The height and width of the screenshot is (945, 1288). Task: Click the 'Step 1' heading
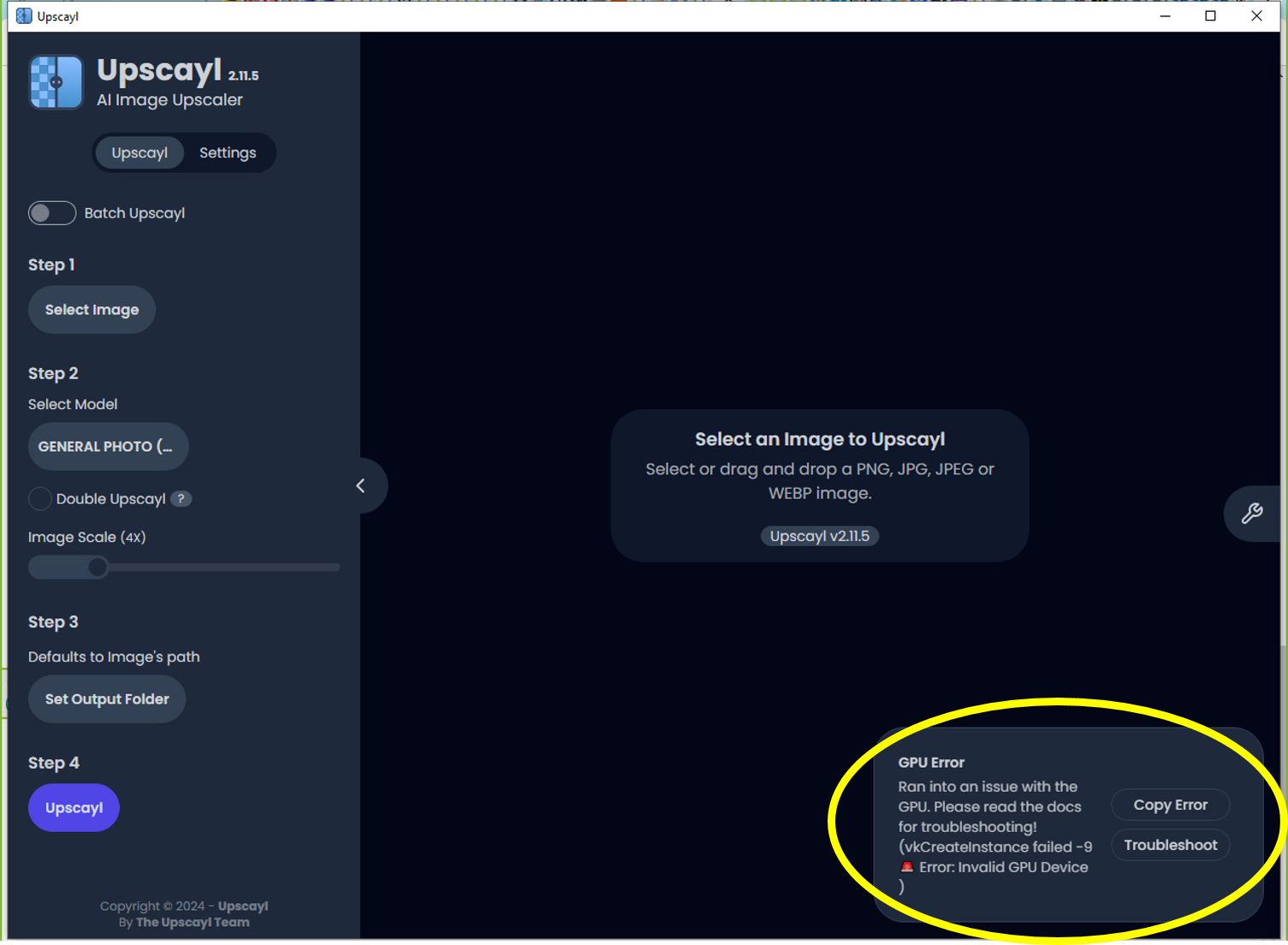[x=51, y=265]
